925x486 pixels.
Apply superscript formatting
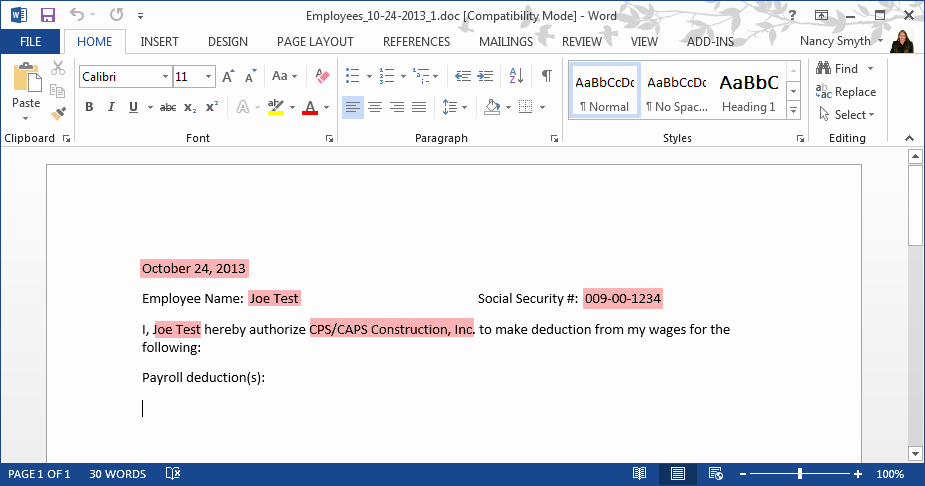(x=212, y=107)
